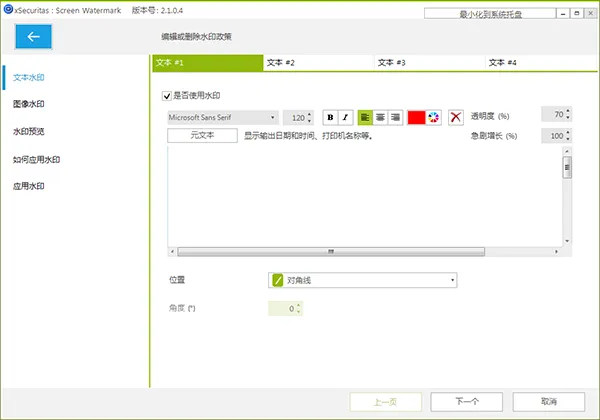Switch to the 文本 #1 tab

point(208,63)
